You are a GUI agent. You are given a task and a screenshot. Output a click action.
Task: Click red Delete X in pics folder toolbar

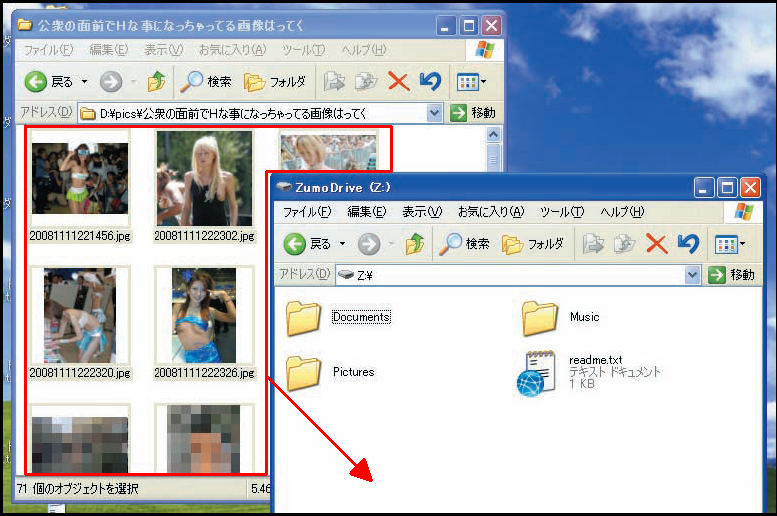398,82
